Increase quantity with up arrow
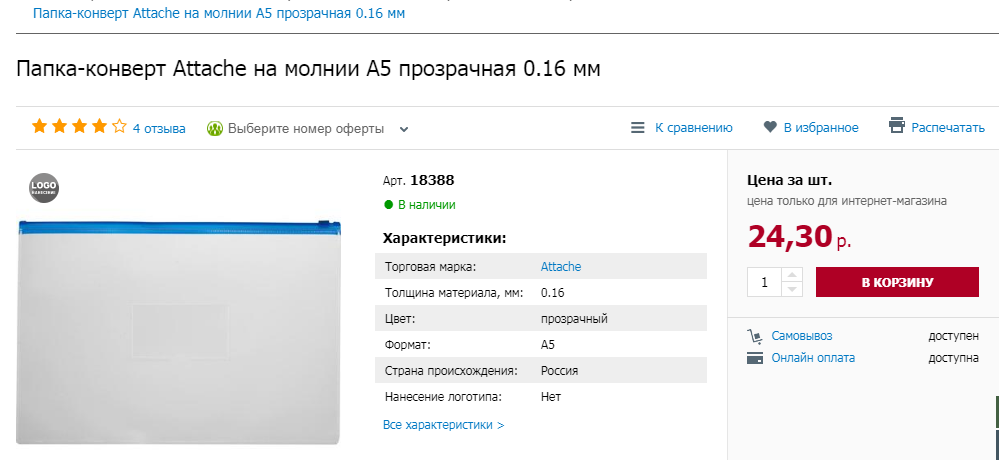Image resolution: width=999 pixels, height=460 pixels. click(792, 275)
